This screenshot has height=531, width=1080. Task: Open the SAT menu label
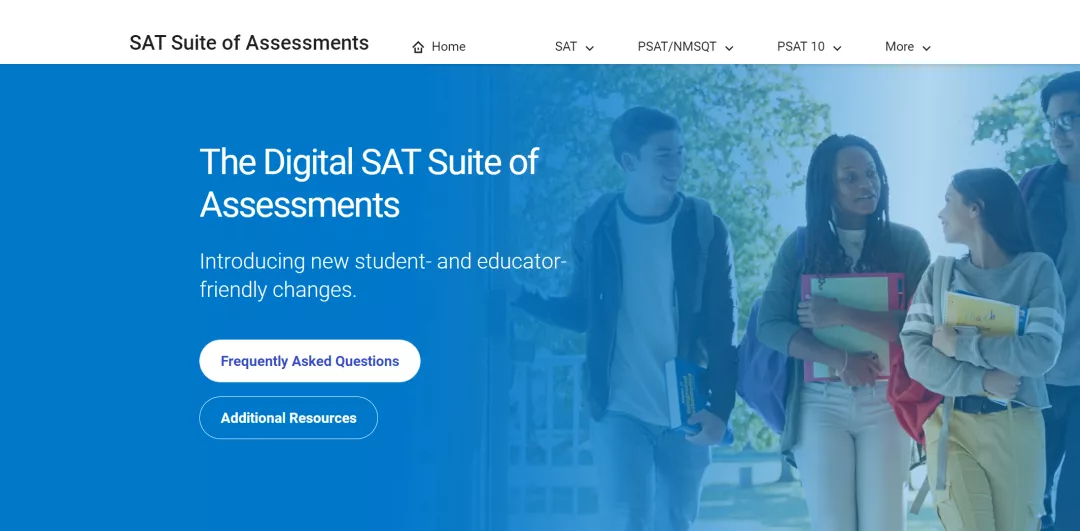click(565, 47)
